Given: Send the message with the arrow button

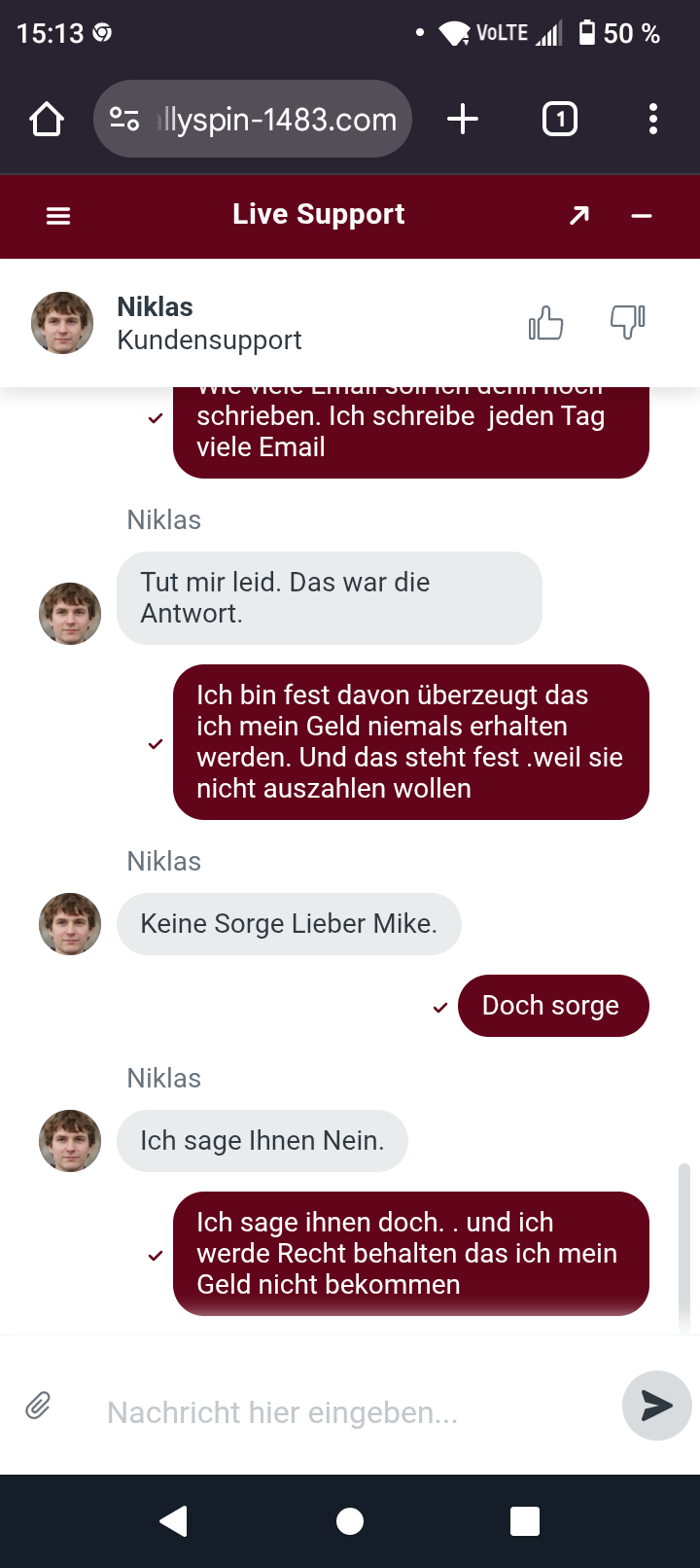Looking at the screenshot, I should (656, 1406).
